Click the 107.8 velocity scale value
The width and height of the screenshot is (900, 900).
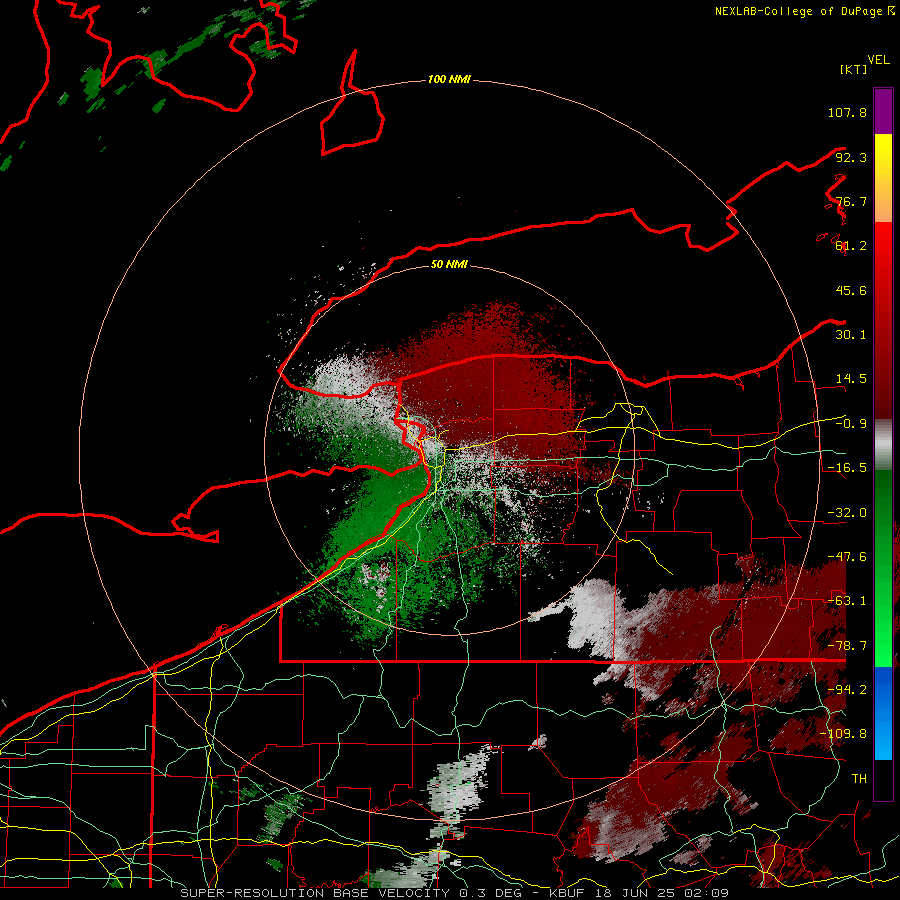coord(847,112)
